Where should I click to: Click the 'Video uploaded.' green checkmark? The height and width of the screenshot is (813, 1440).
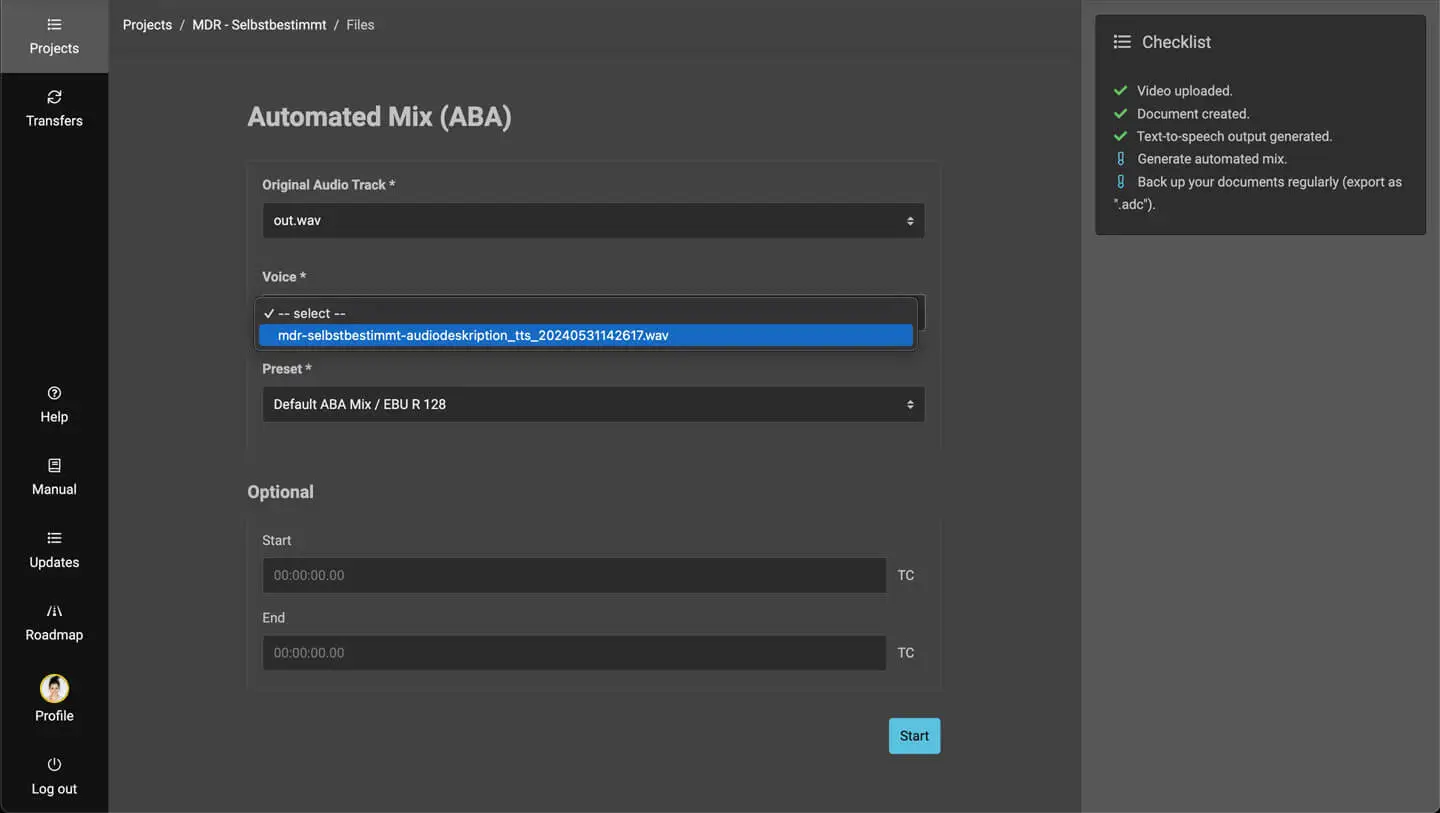pyautogui.click(x=1120, y=91)
